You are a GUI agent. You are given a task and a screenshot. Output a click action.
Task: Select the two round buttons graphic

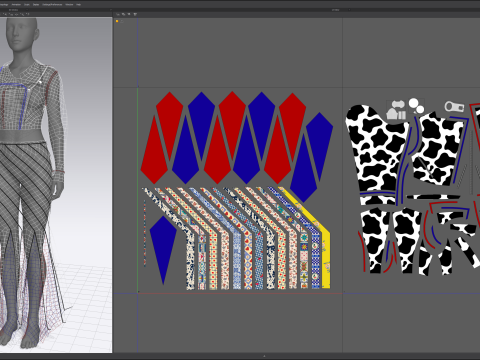coord(416,106)
